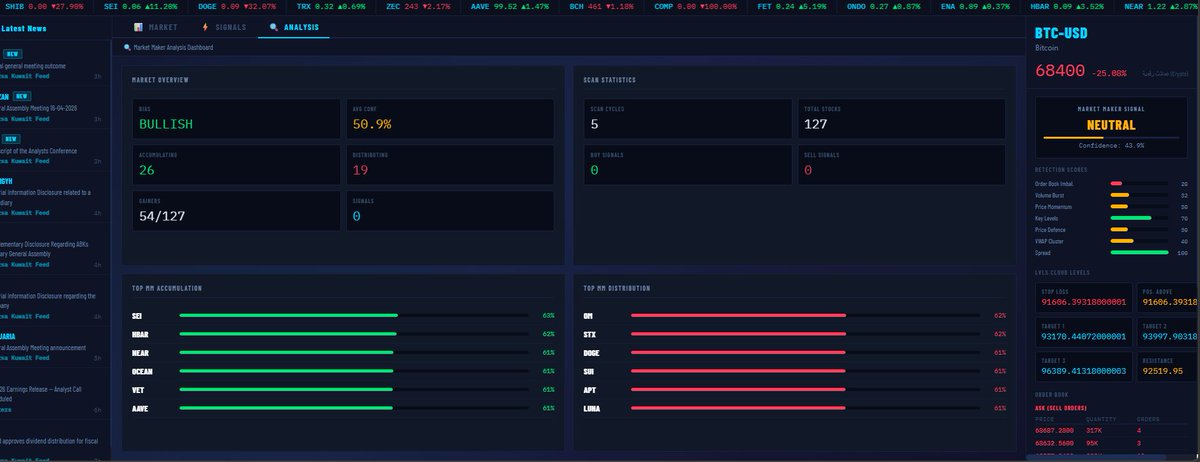This screenshot has height=462, width=1200.
Task: Click the Signals card in Market Overview
Action: click(449, 210)
